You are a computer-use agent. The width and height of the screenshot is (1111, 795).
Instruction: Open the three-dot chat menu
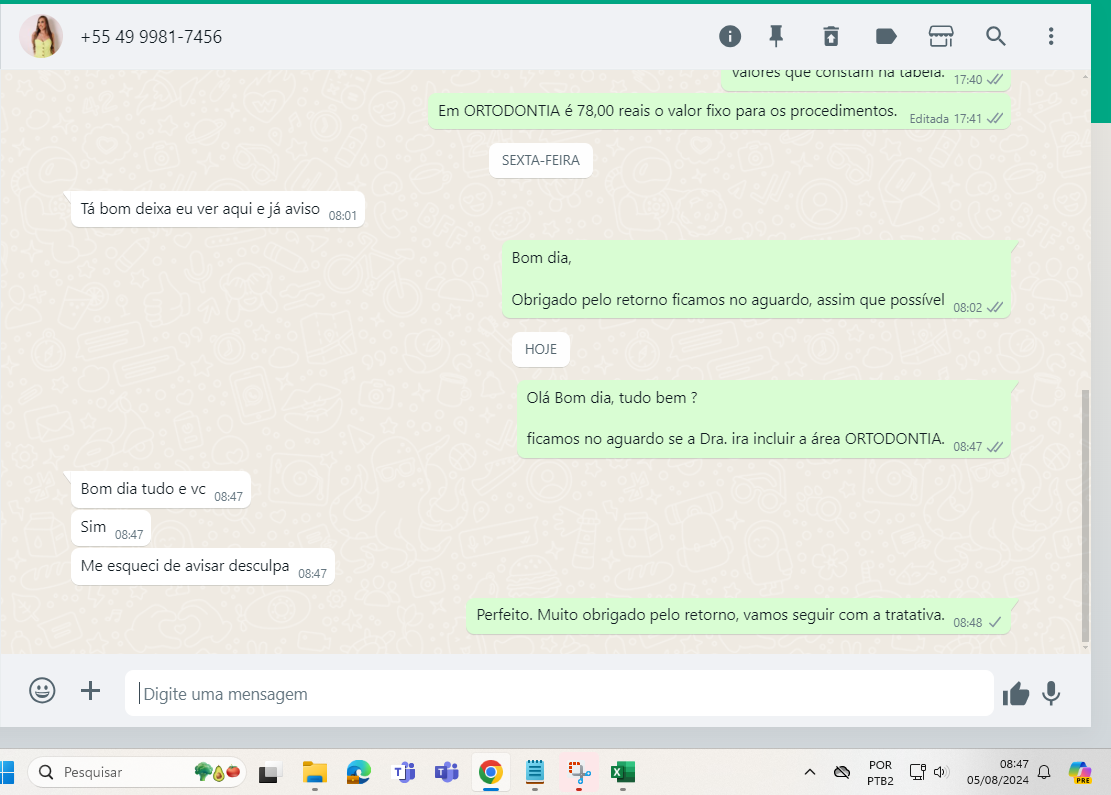[1051, 36]
